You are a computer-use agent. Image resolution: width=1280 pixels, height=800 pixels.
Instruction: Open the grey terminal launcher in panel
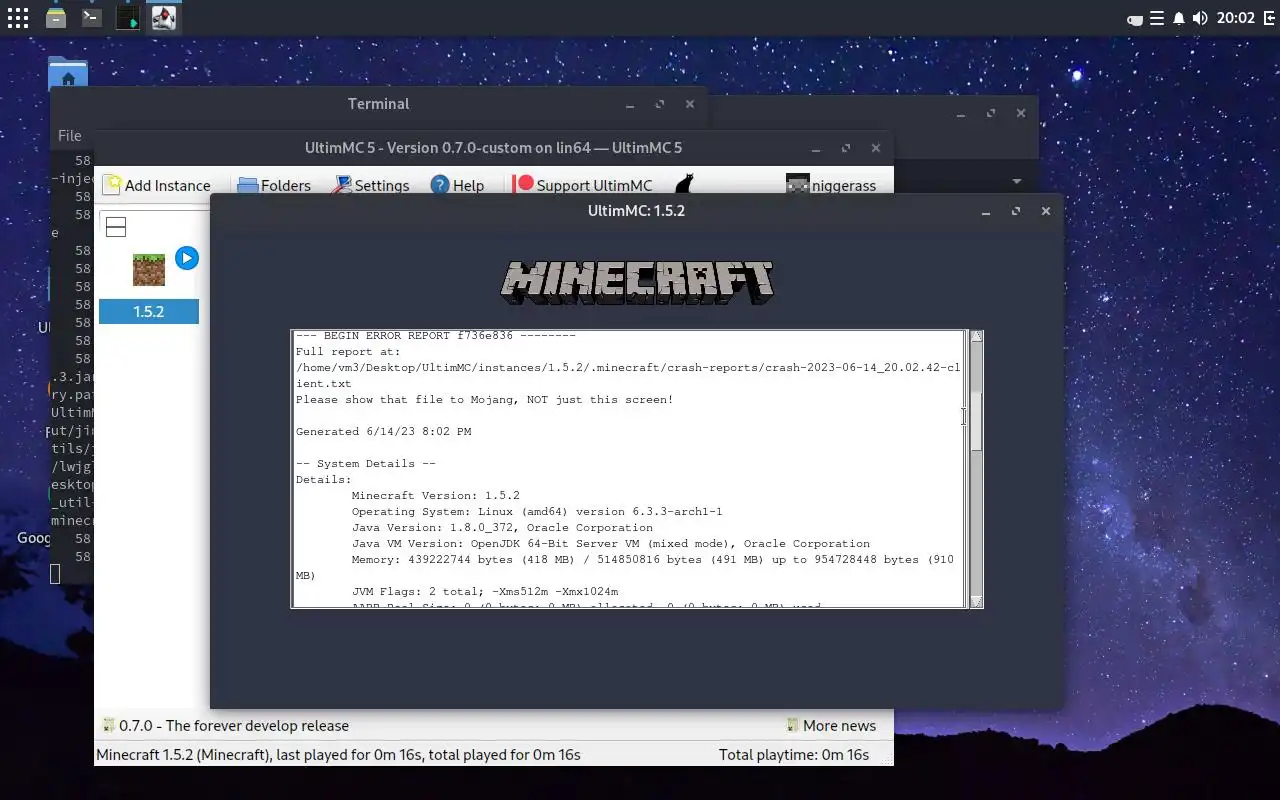tap(91, 18)
